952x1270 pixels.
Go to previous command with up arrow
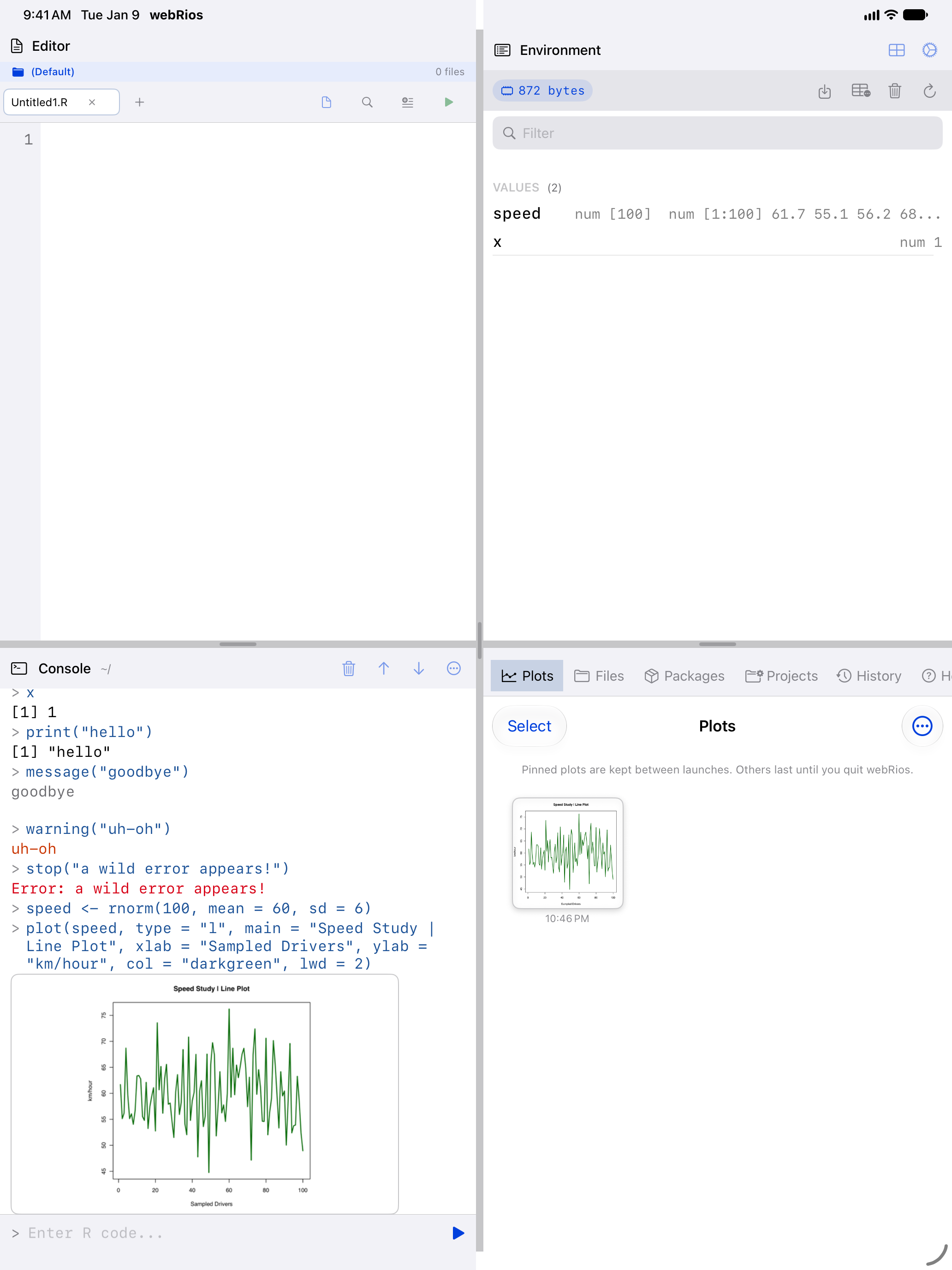pyautogui.click(x=384, y=668)
